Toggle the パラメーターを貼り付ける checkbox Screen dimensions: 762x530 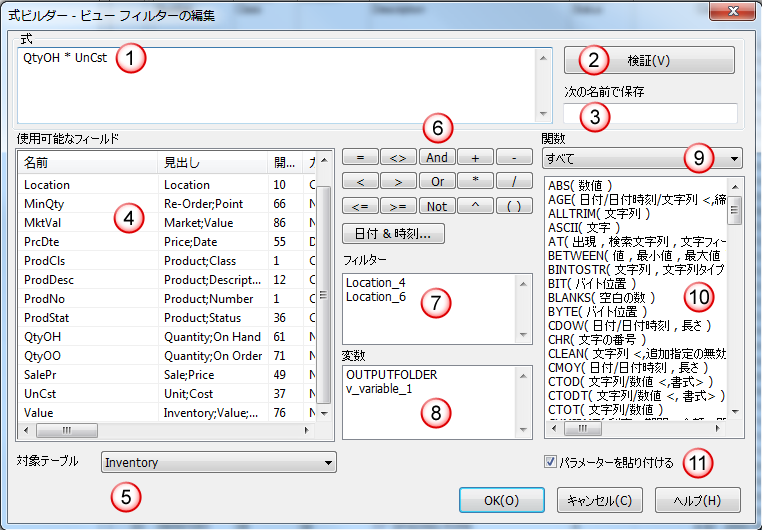point(550,462)
